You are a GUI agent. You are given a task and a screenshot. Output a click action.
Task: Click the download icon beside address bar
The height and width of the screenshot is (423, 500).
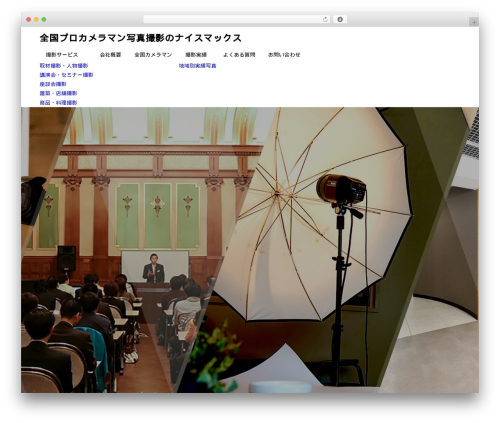click(340, 20)
